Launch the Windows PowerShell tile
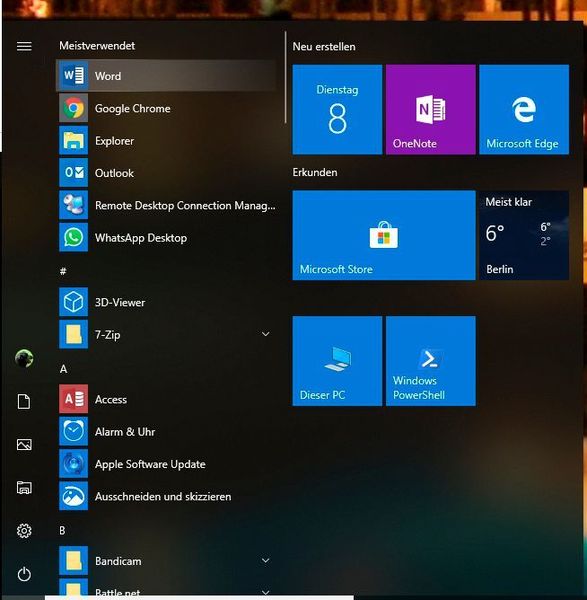This screenshot has width=587, height=600. [x=430, y=361]
